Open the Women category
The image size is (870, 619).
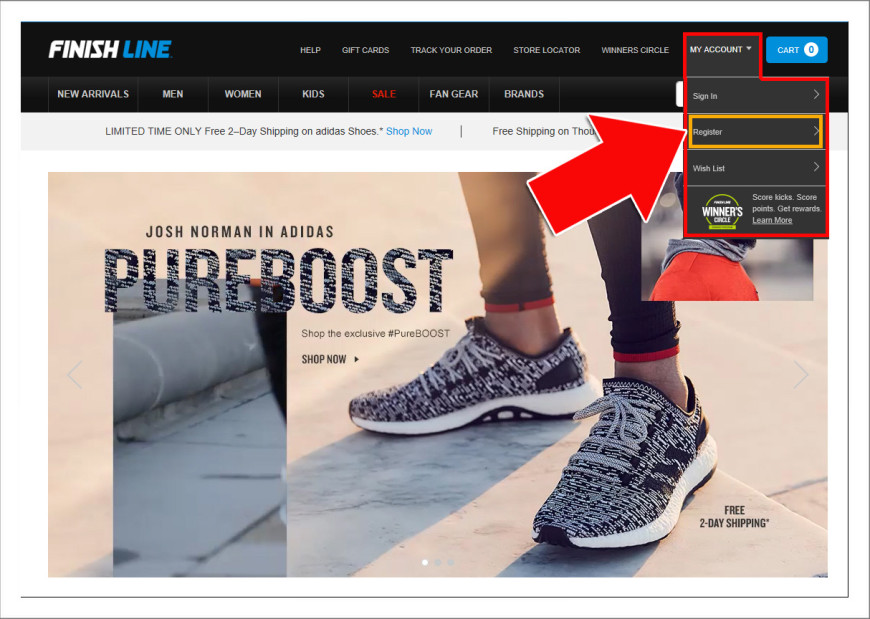242,94
